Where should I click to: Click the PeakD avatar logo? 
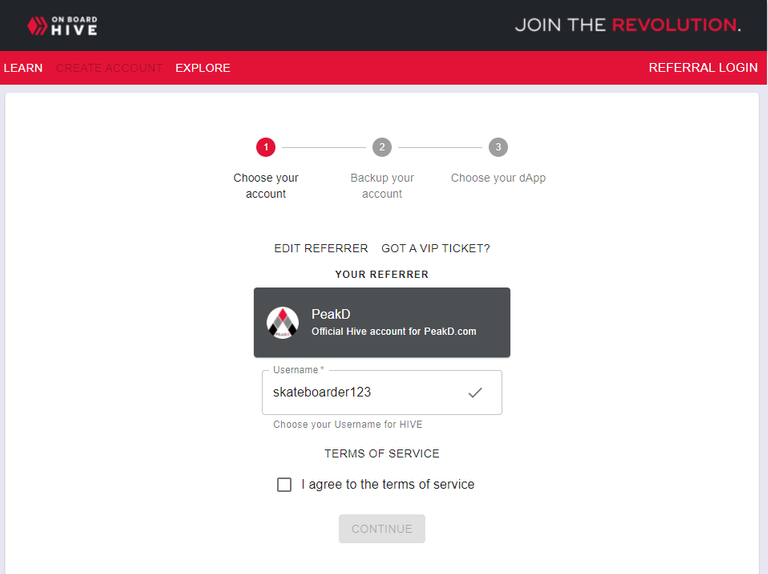click(283, 323)
